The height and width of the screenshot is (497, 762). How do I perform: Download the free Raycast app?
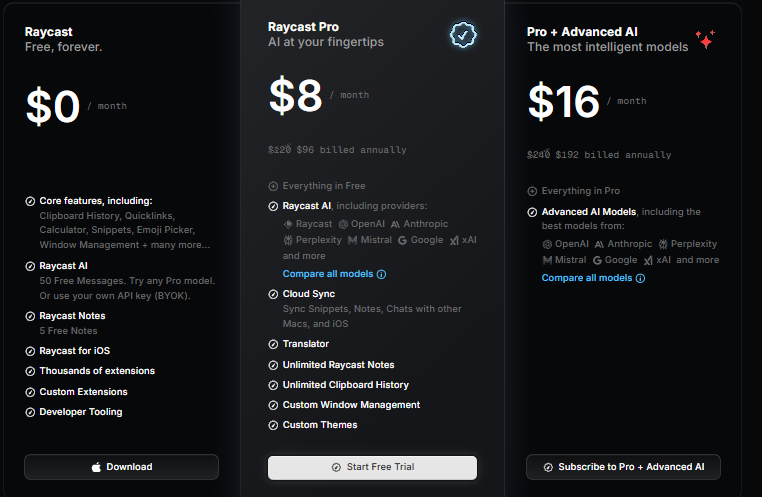pos(121,467)
